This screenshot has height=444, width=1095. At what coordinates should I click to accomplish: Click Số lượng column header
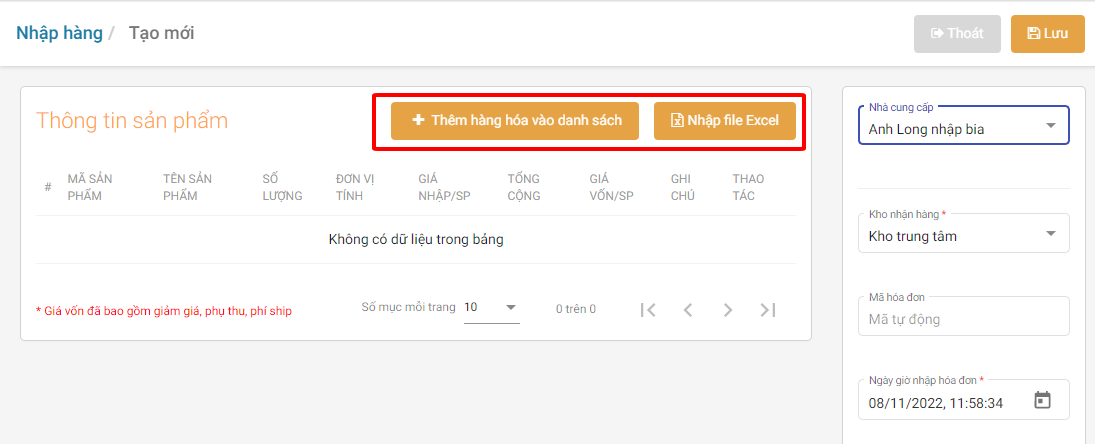[x=282, y=187]
